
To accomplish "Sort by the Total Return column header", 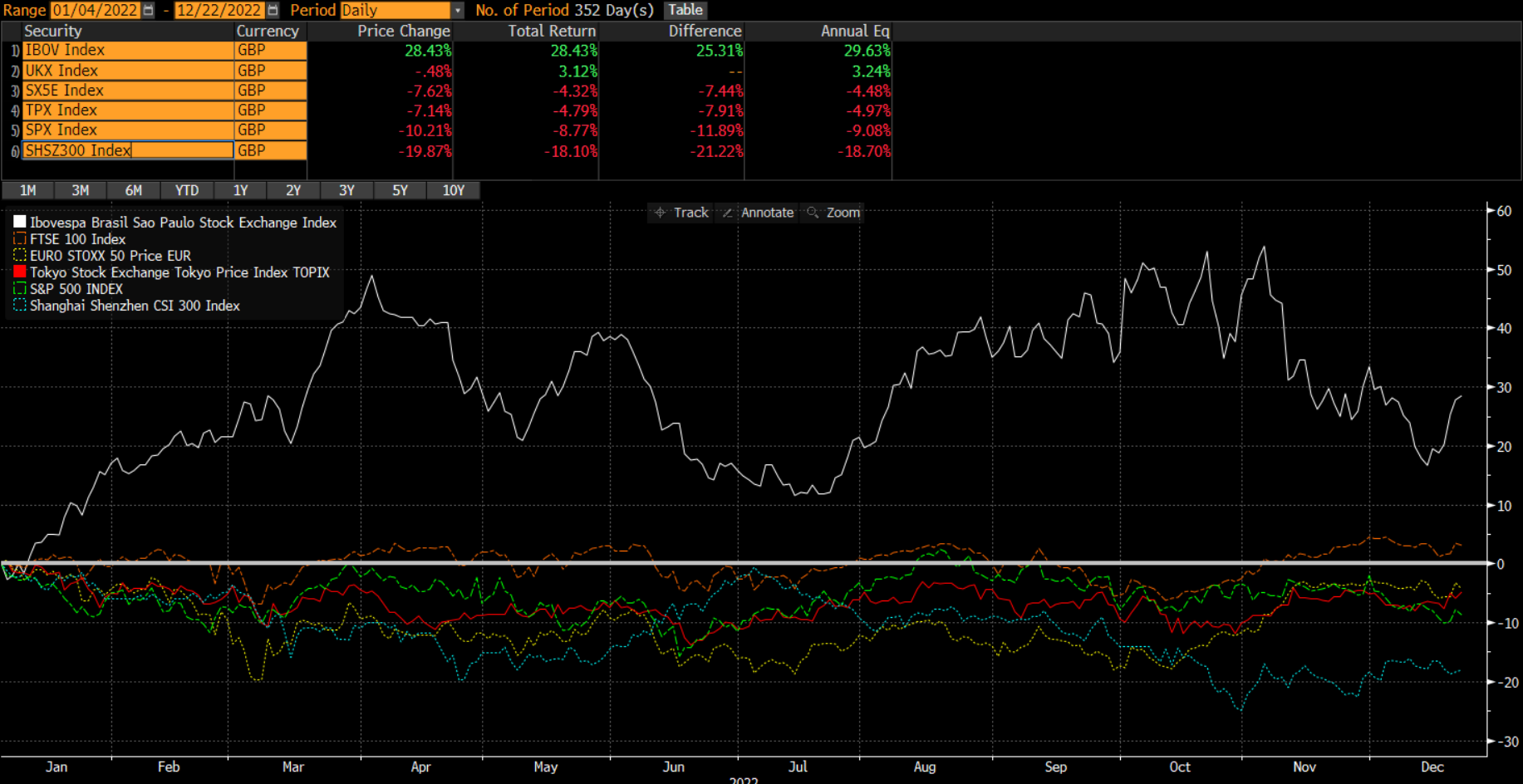I will (552, 31).
